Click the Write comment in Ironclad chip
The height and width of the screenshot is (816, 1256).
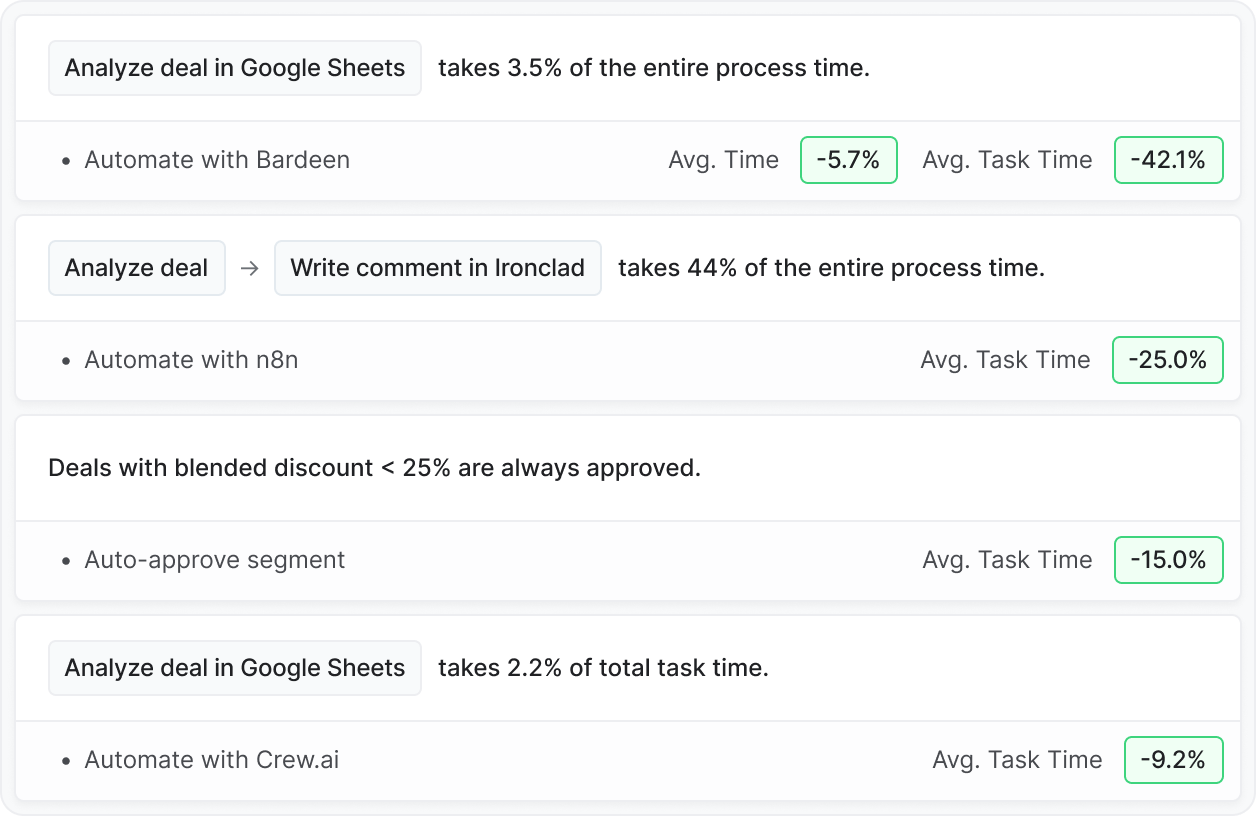click(437, 268)
